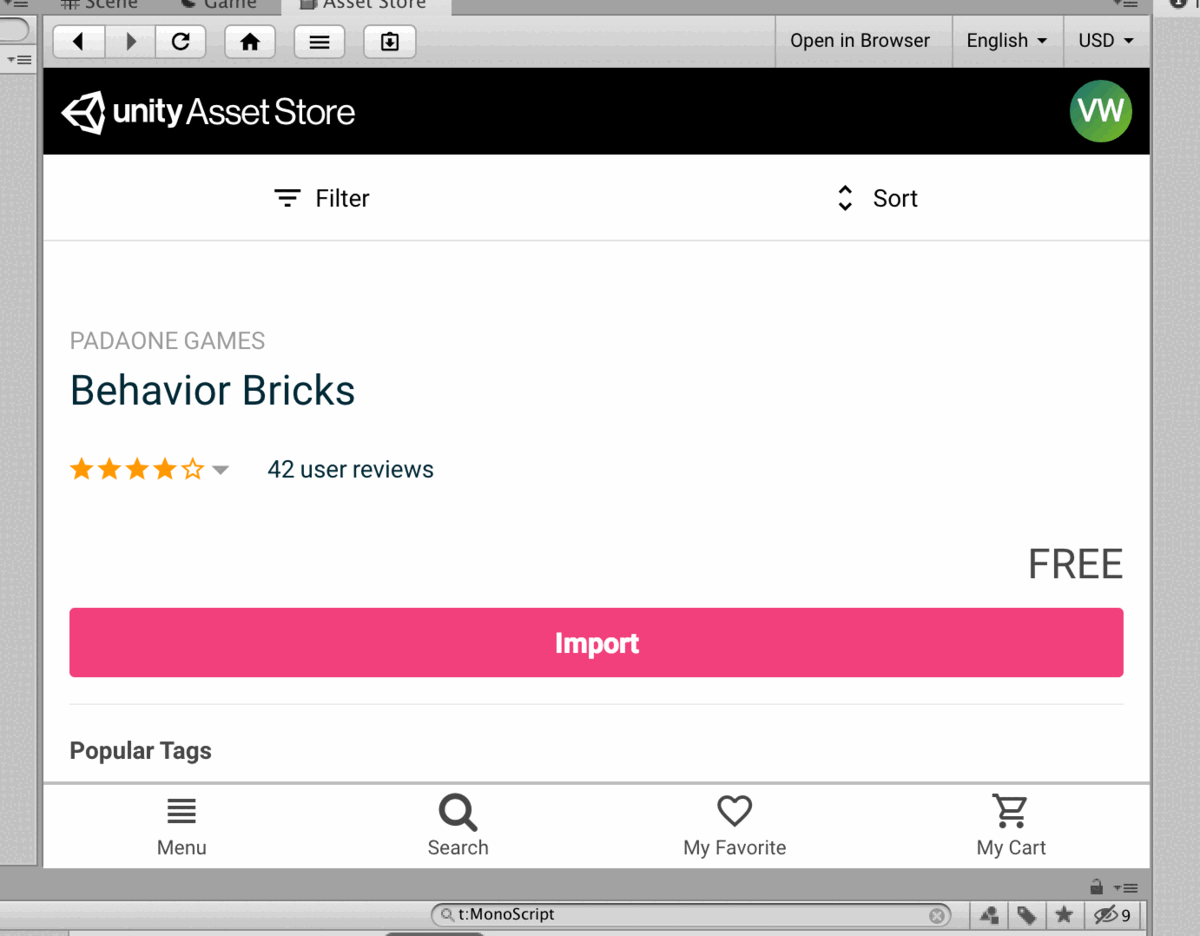Image resolution: width=1200 pixels, height=936 pixels.
Task: Reload the Asset Store page
Action: (181, 42)
